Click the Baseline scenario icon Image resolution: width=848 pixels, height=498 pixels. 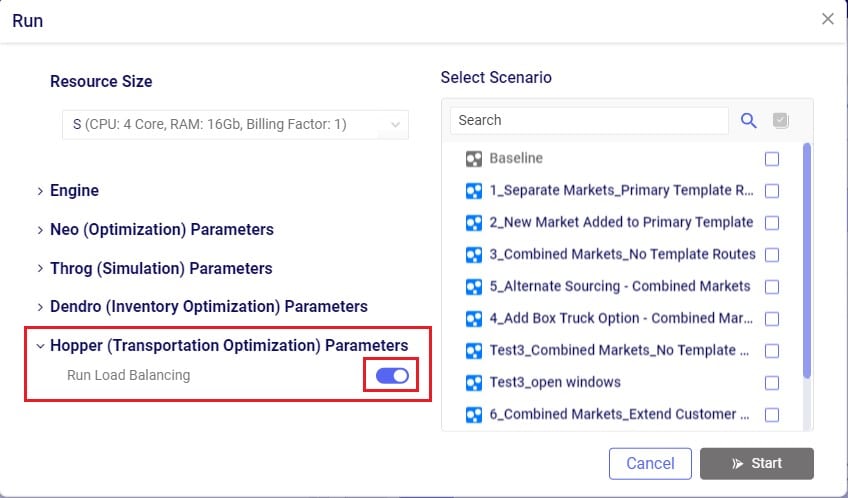(474, 159)
